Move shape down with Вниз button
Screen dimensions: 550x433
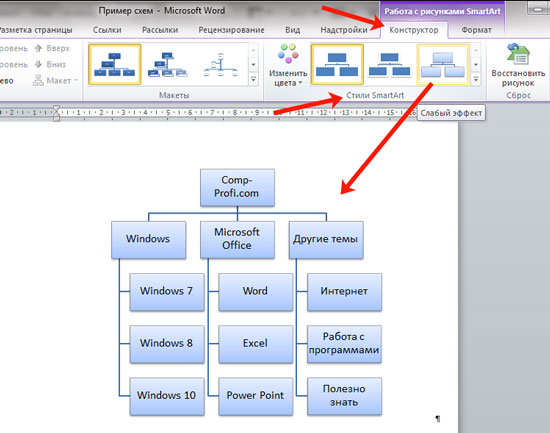pos(50,64)
